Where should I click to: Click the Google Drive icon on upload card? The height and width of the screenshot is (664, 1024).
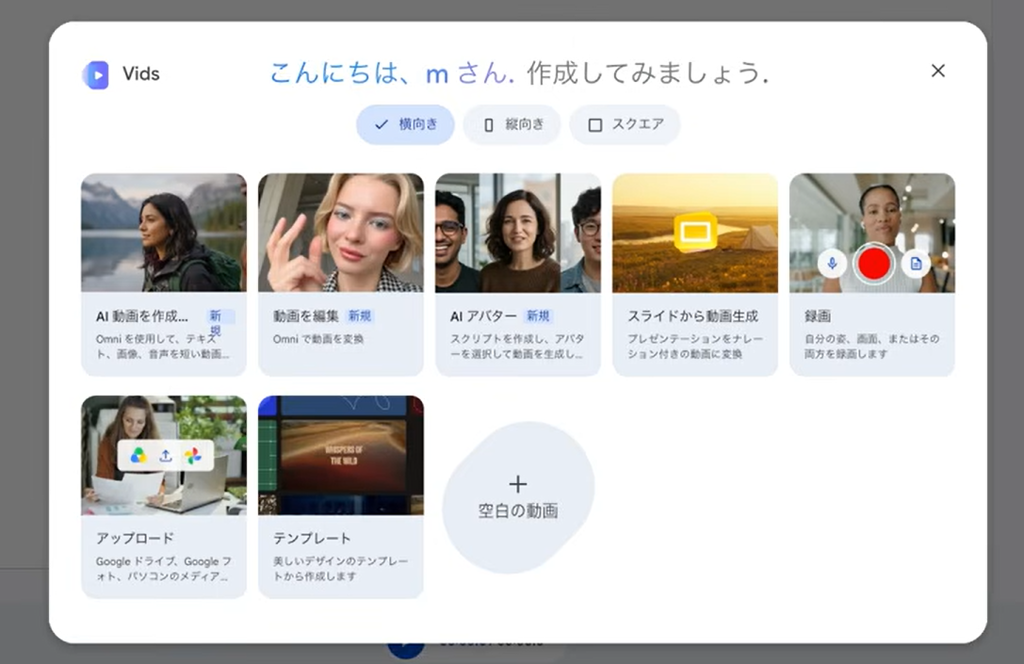(x=138, y=456)
